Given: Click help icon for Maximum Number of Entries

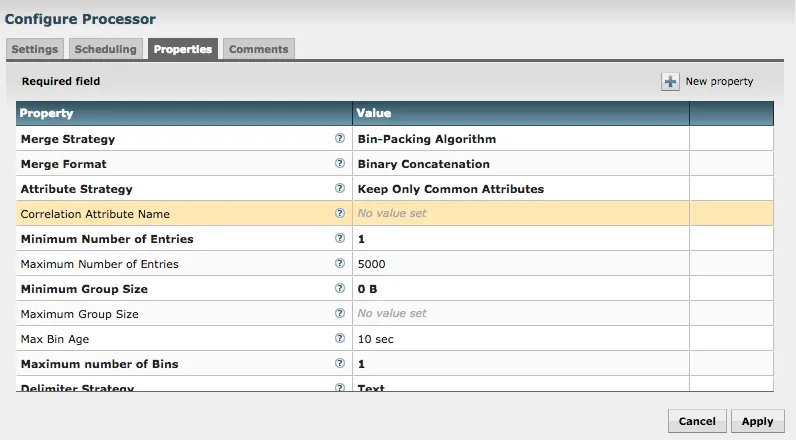Looking at the screenshot, I should click(x=340, y=264).
